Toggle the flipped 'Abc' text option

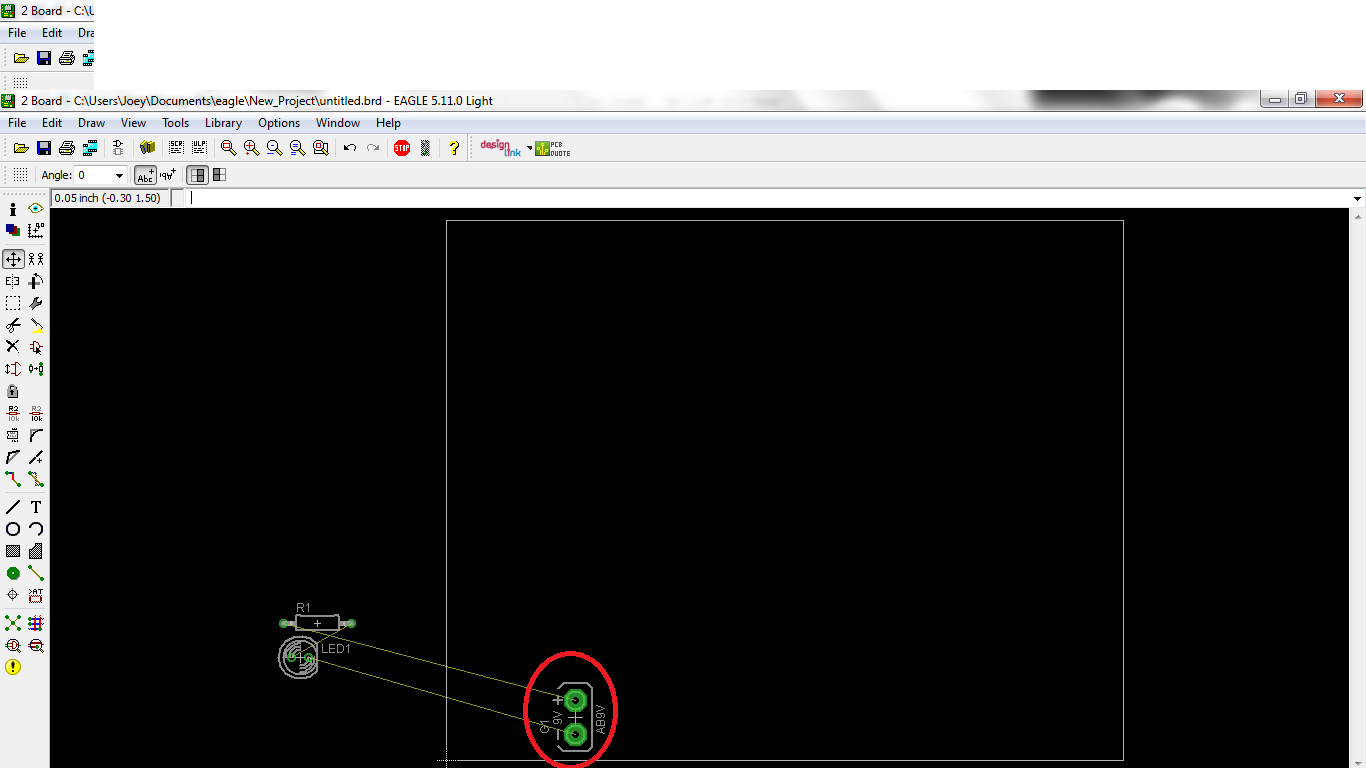coord(168,175)
